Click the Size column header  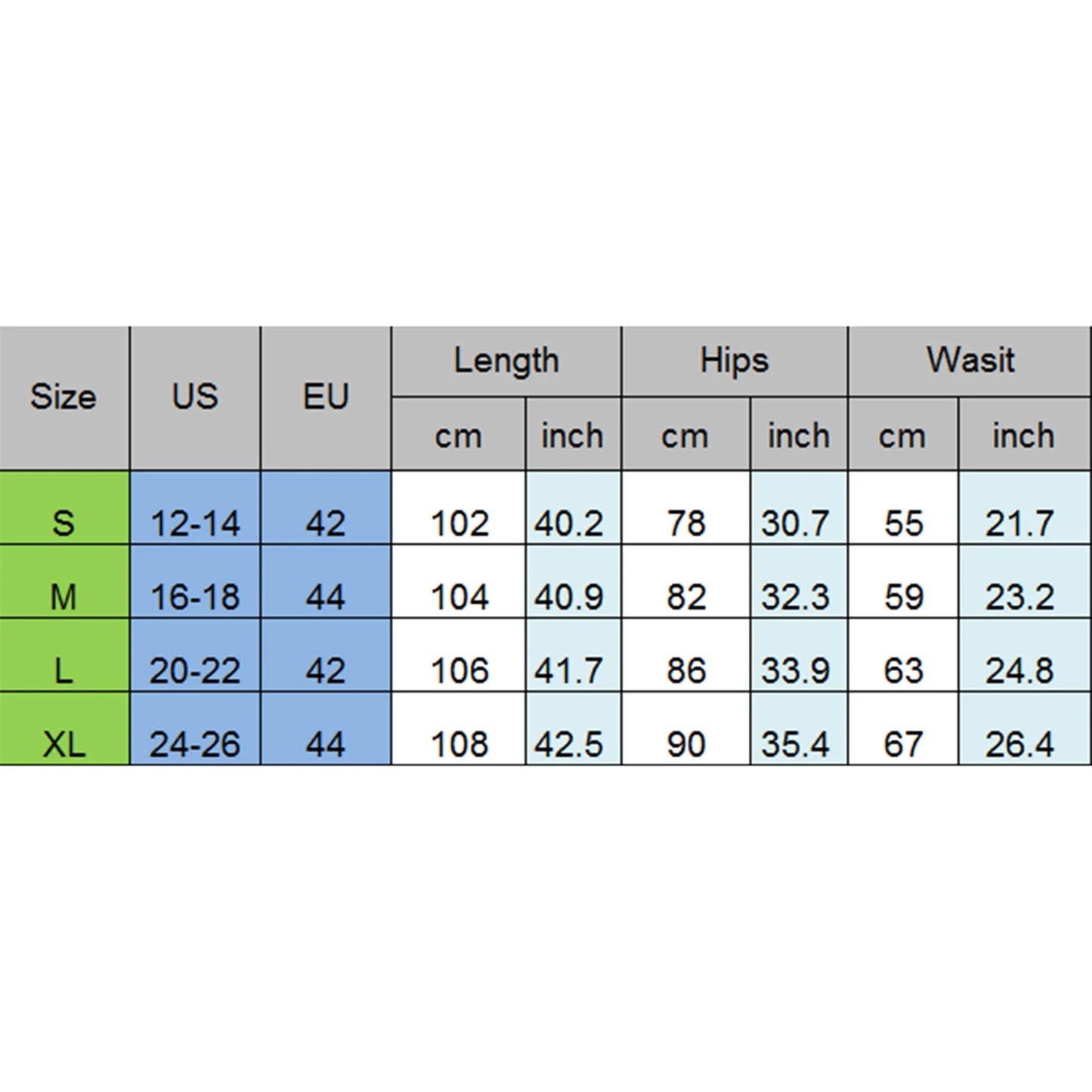(x=63, y=397)
